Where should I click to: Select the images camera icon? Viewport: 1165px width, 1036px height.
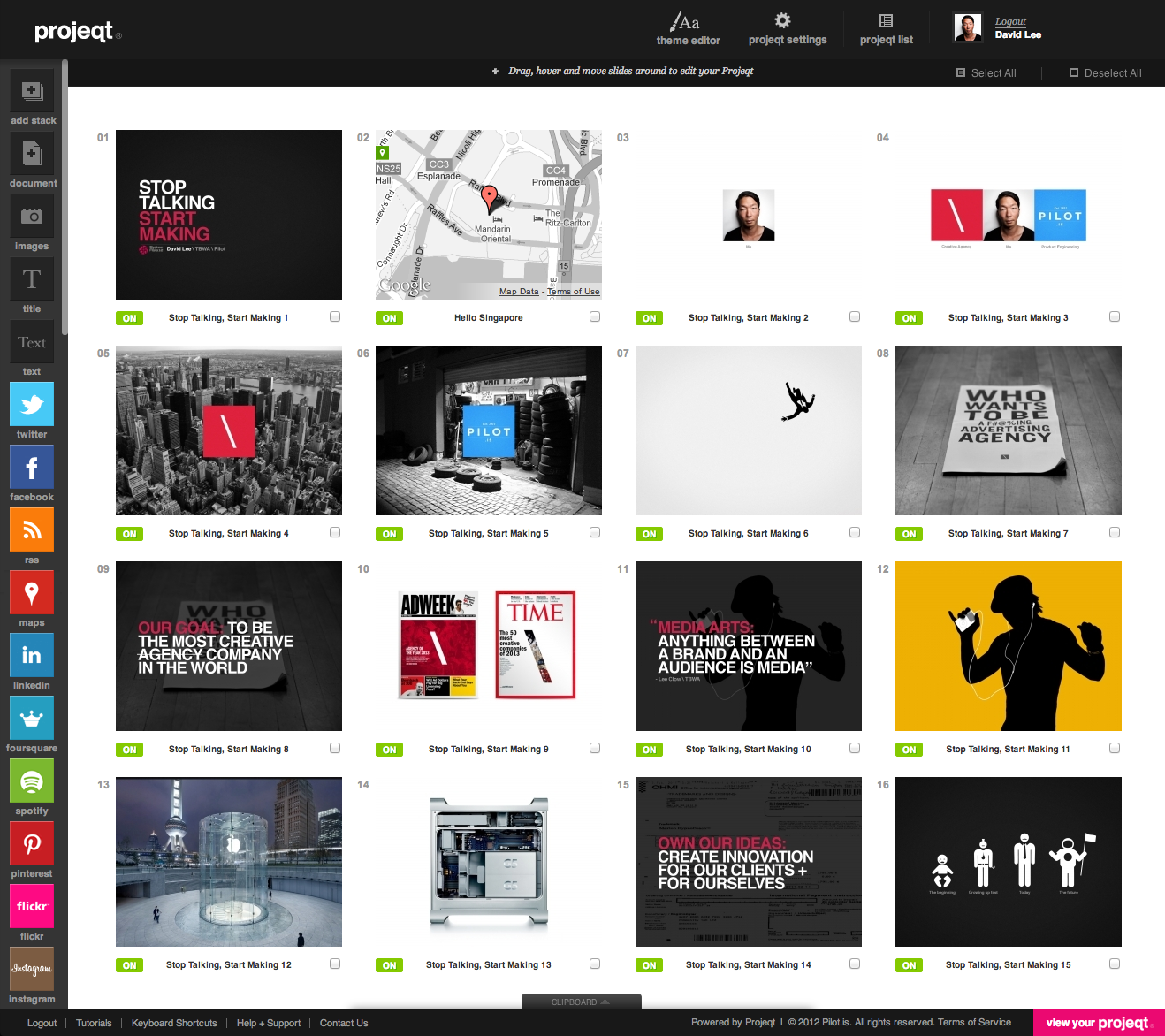32,217
